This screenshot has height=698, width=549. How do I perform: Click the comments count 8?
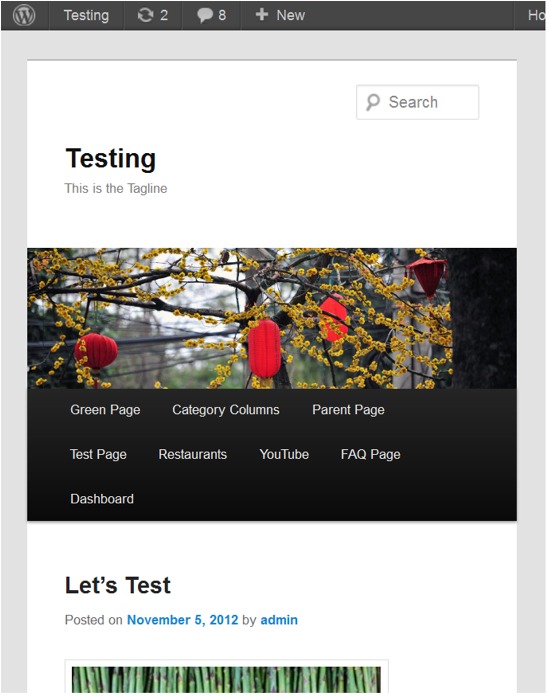click(222, 16)
